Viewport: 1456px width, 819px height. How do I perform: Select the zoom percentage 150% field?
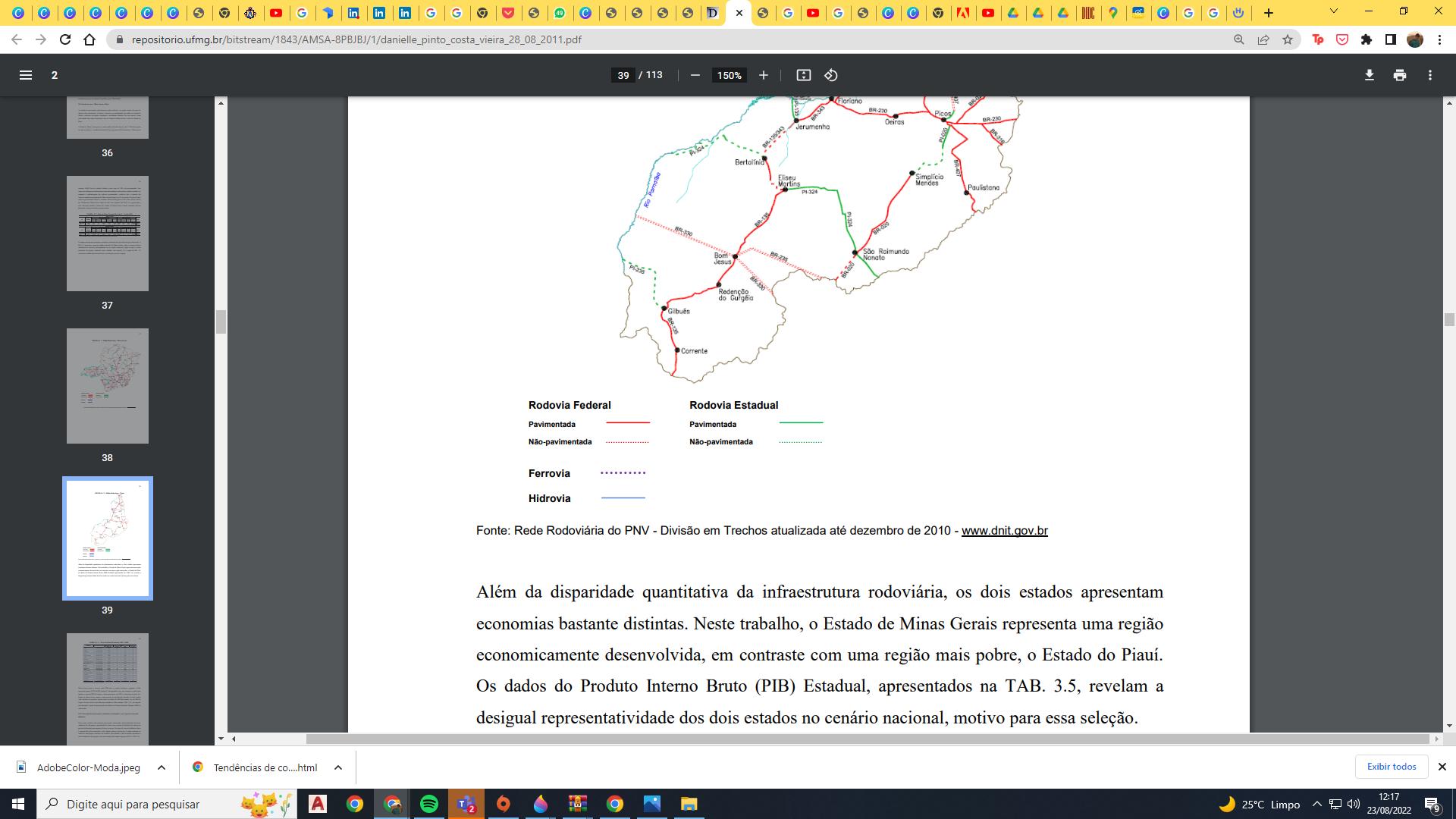pyautogui.click(x=730, y=75)
